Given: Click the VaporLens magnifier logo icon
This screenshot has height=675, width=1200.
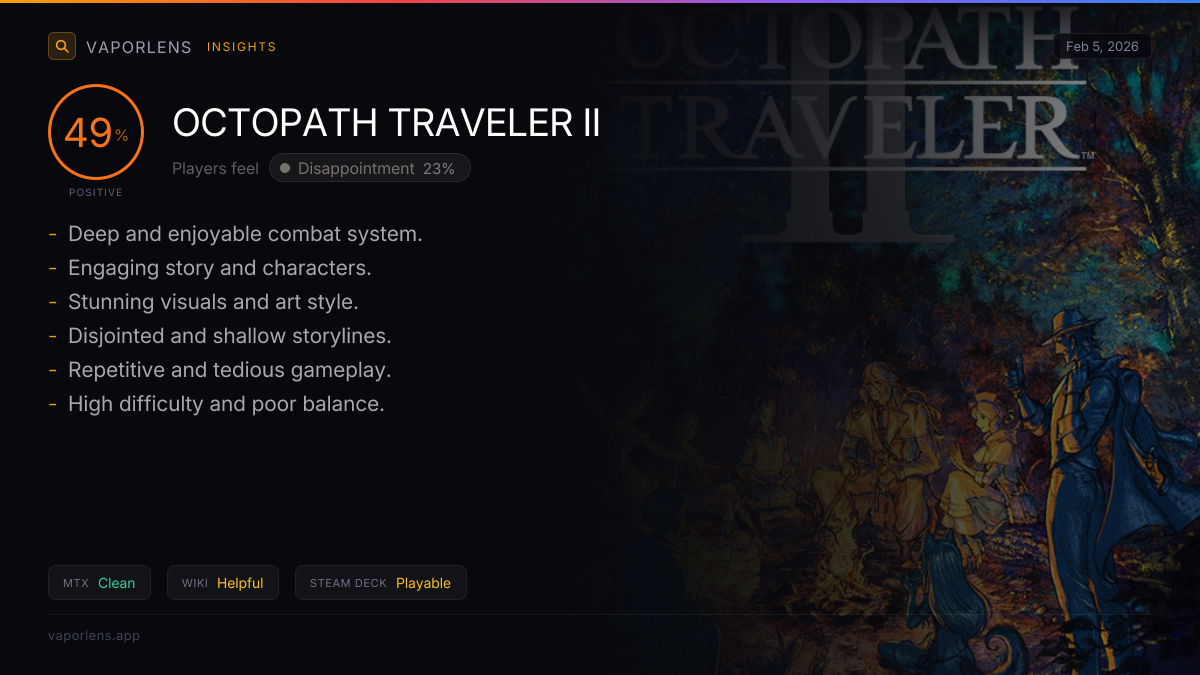Looking at the screenshot, I should point(62,46).
